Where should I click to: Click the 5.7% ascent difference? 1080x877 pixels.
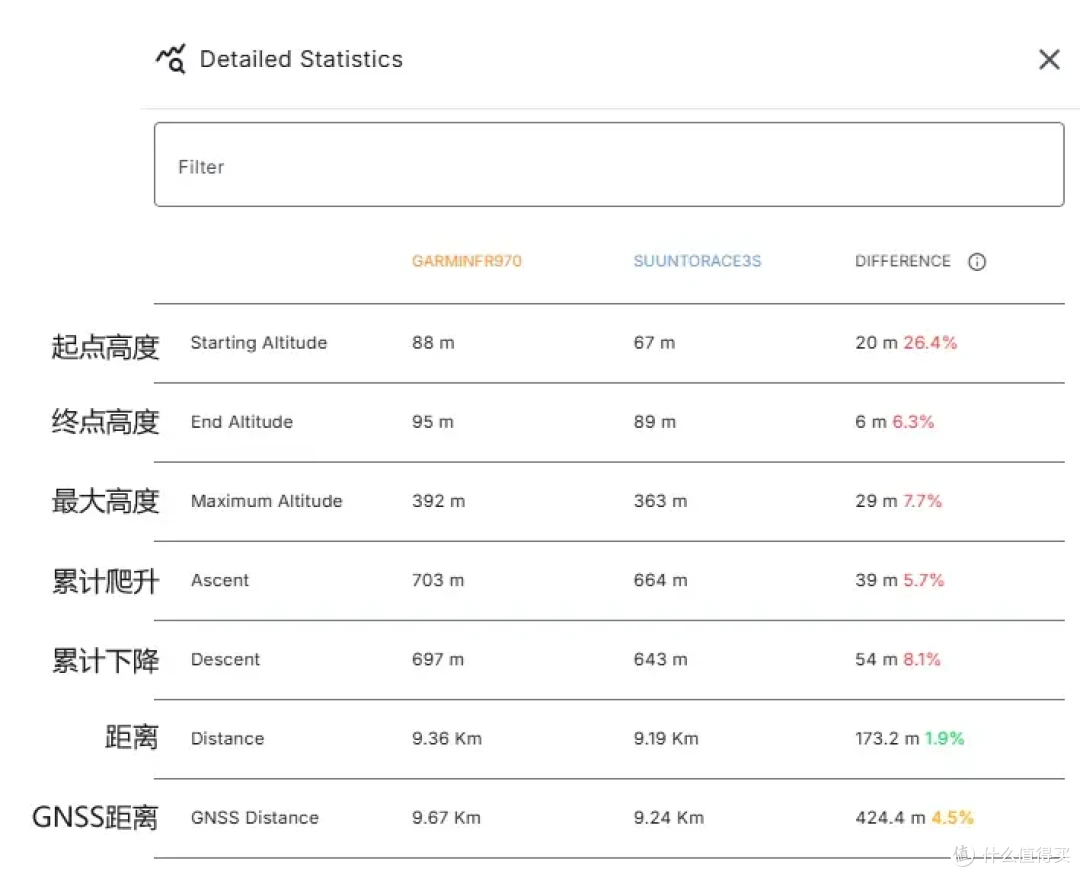point(923,580)
